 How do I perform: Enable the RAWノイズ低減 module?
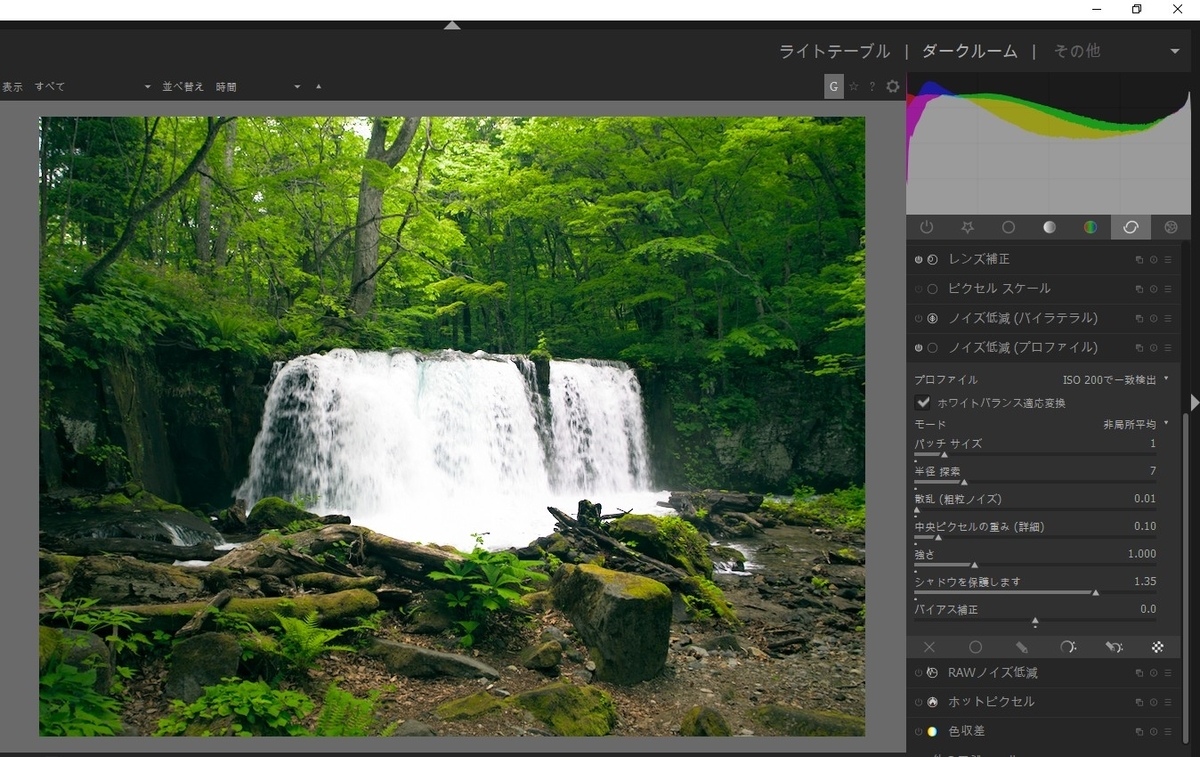point(919,673)
